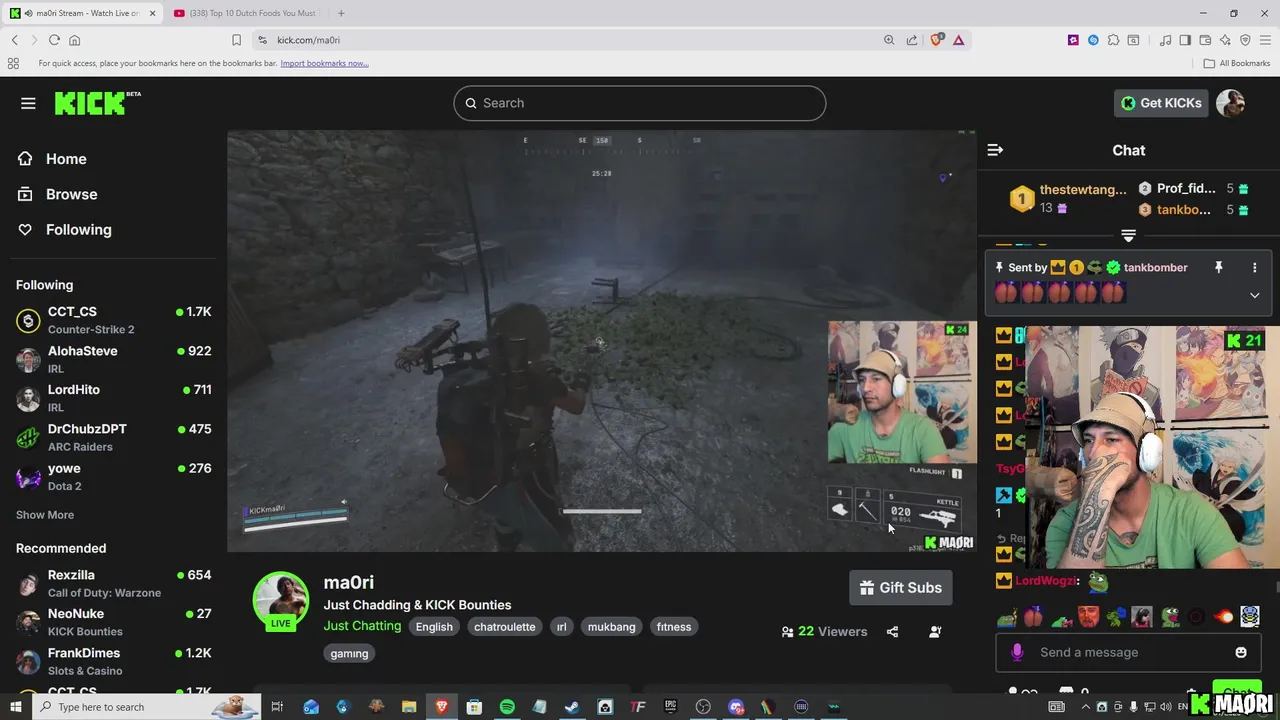Screen dimensions: 1280x720
Task: Click ma0ri's live profile avatar
Action: 281,600
